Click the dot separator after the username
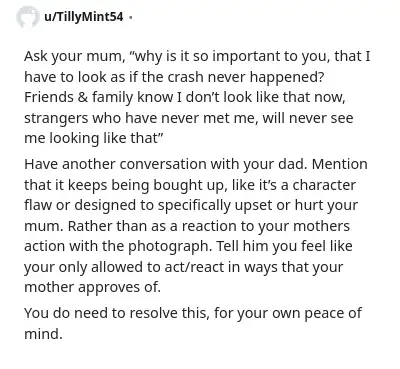 click(131, 17)
